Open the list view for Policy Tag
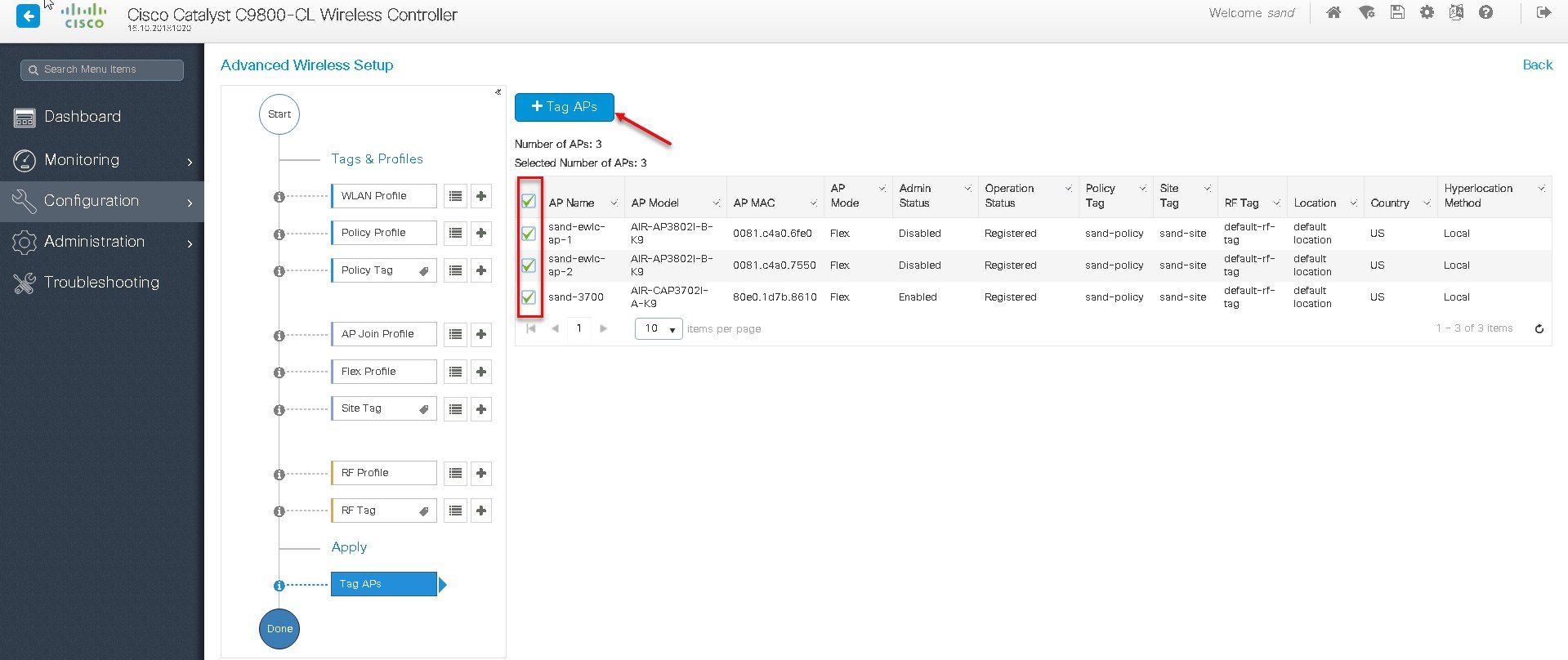 (455, 270)
